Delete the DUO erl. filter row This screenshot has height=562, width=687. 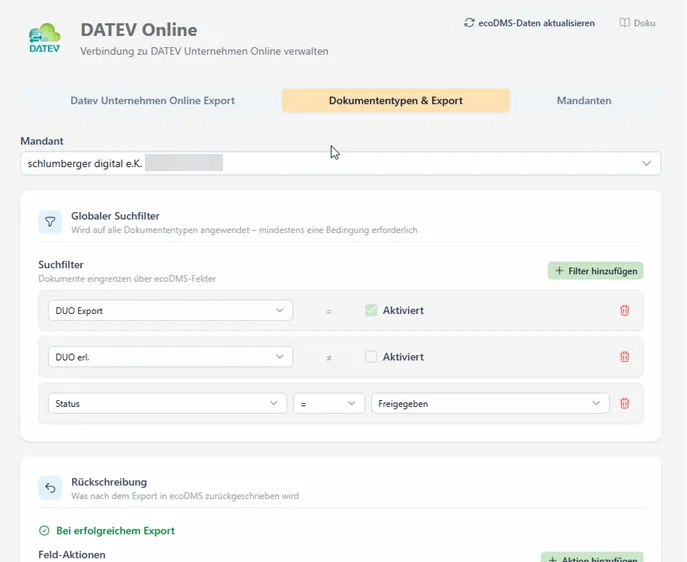[x=625, y=357]
